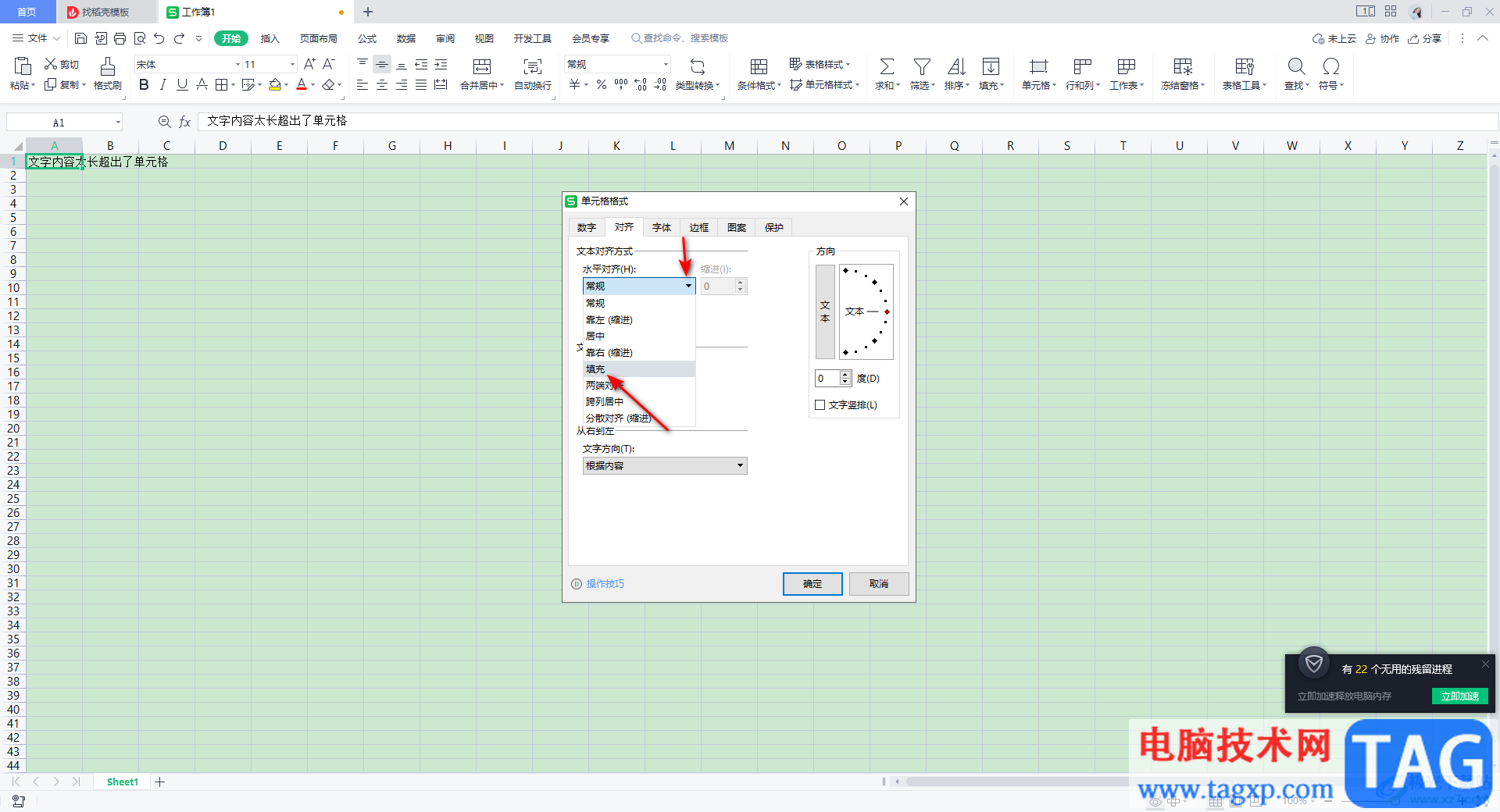
Task: Toggle the vertical 文本 orientation button
Action: click(x=825, y=312)
